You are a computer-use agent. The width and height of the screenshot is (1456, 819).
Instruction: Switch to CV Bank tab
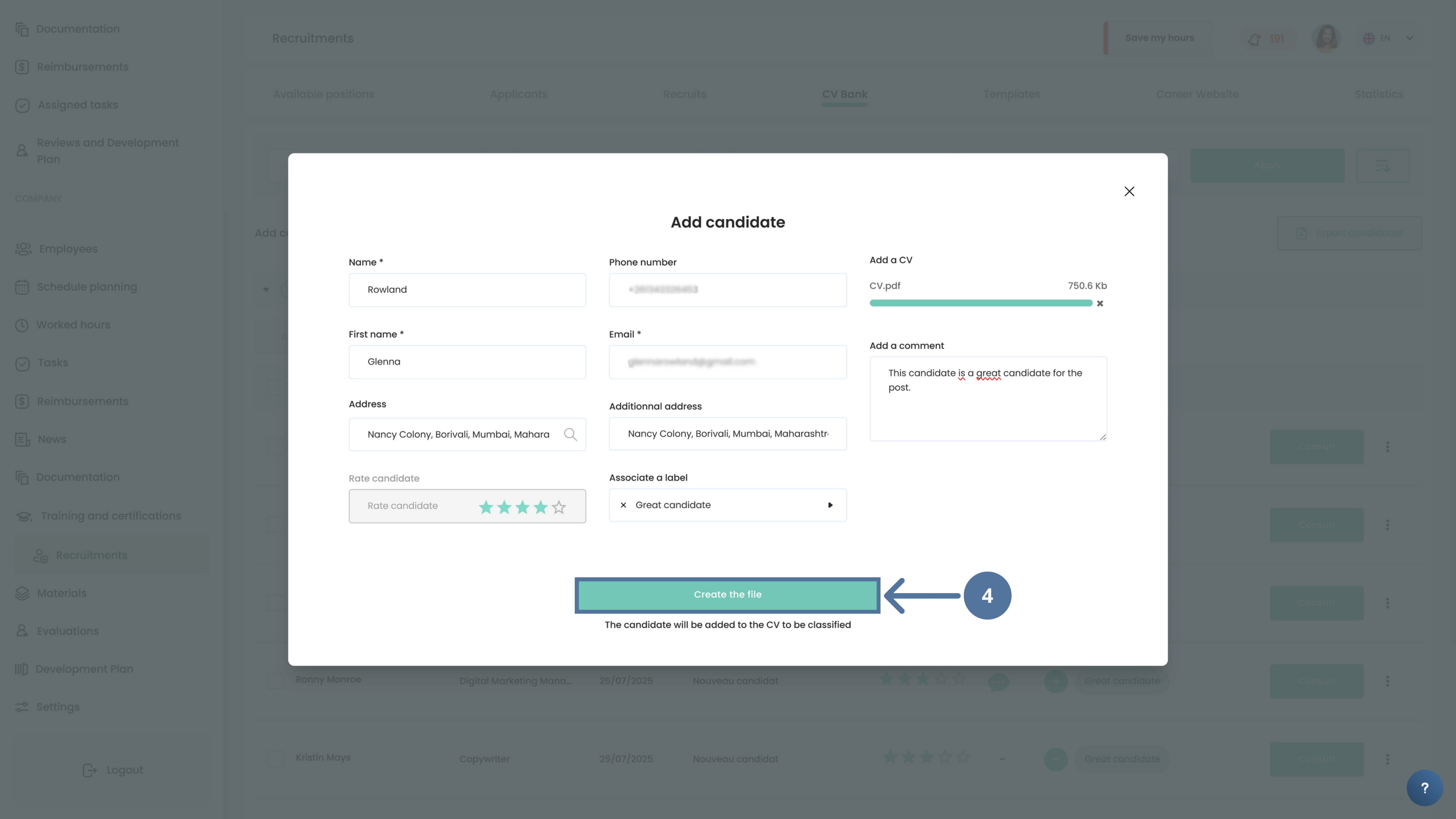pos(844,94)
